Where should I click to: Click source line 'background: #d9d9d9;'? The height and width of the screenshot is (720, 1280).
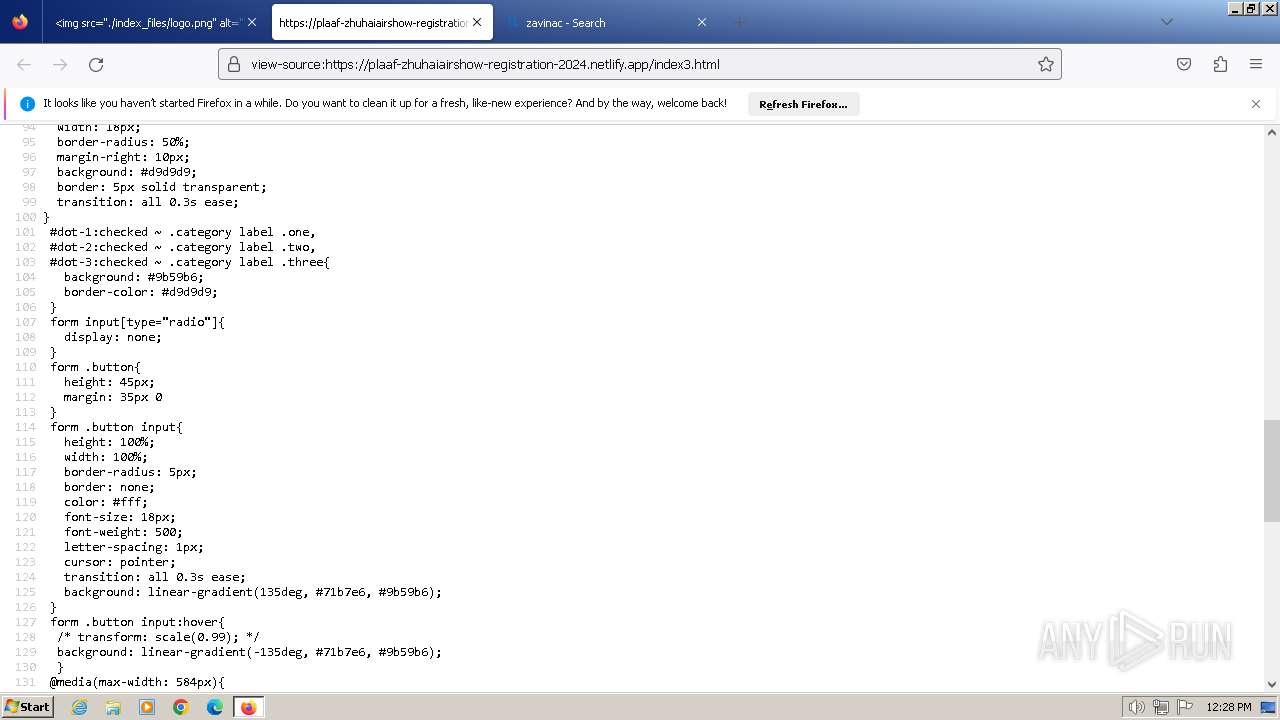(127, 172)
